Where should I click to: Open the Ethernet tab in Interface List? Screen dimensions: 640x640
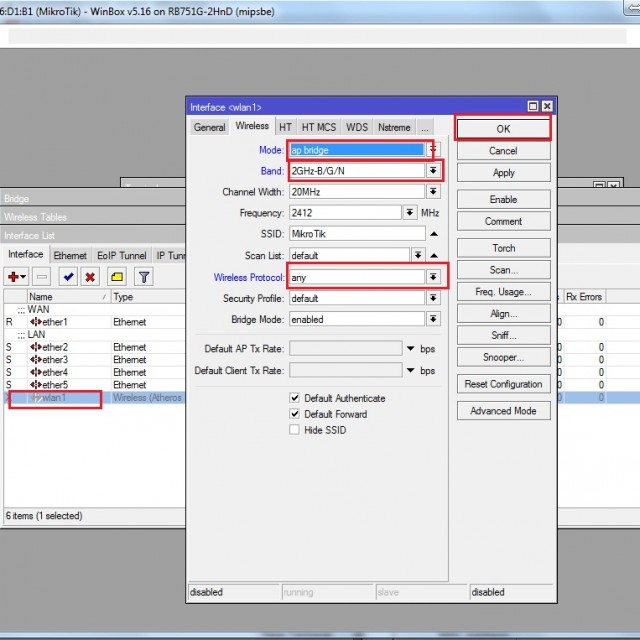pyautogui.click(x=70, y=256)
